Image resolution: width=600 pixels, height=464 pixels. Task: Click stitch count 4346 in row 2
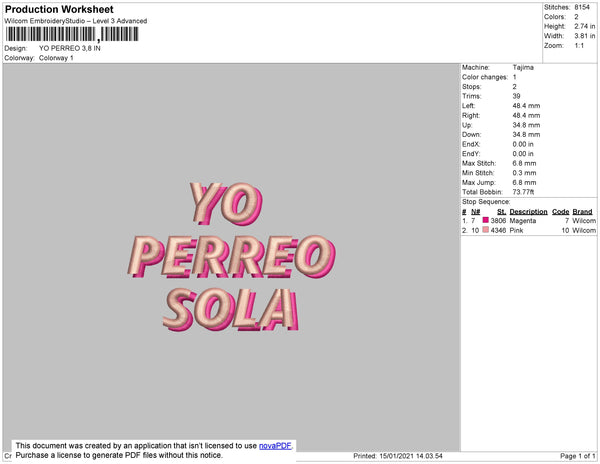click(498, 230)
